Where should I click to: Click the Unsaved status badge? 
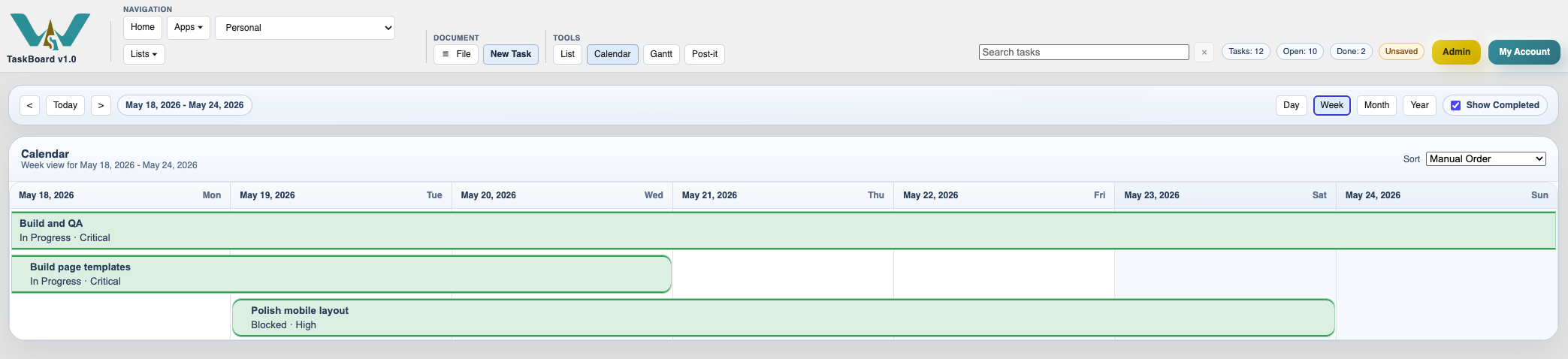(1401, 52)
